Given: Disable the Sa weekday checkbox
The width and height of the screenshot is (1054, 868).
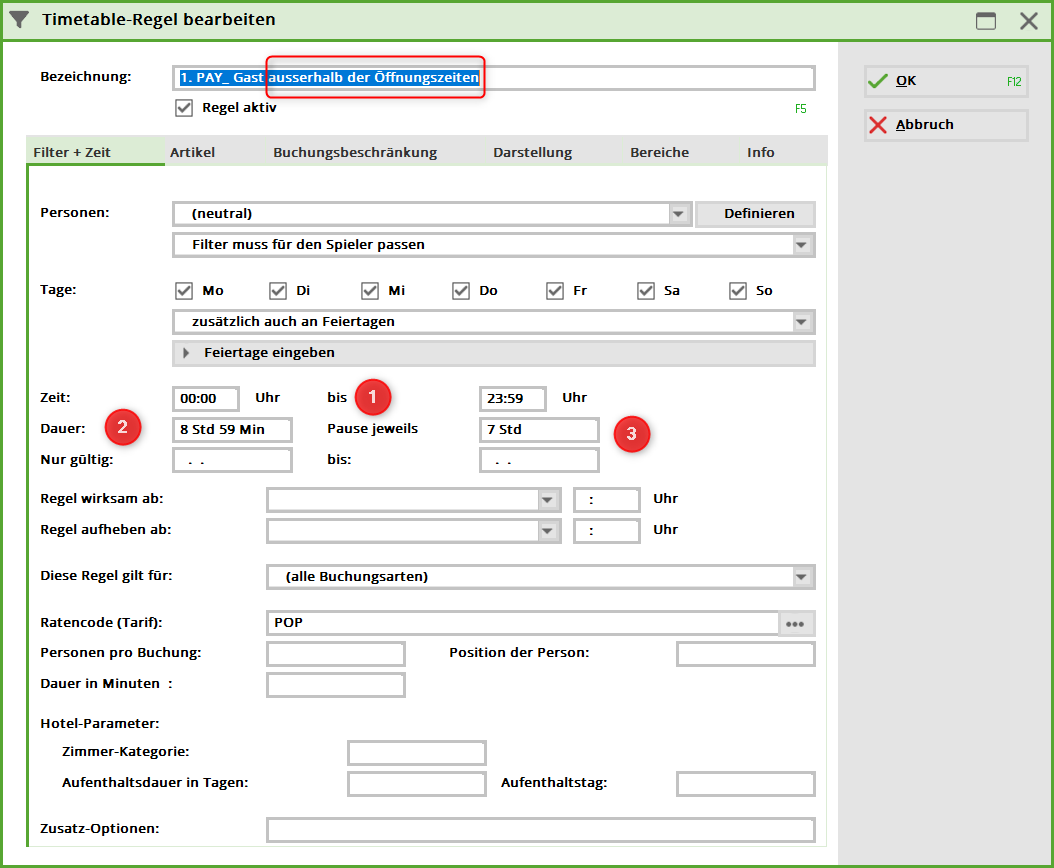Looking at the screenshot, I should [646, 291].
